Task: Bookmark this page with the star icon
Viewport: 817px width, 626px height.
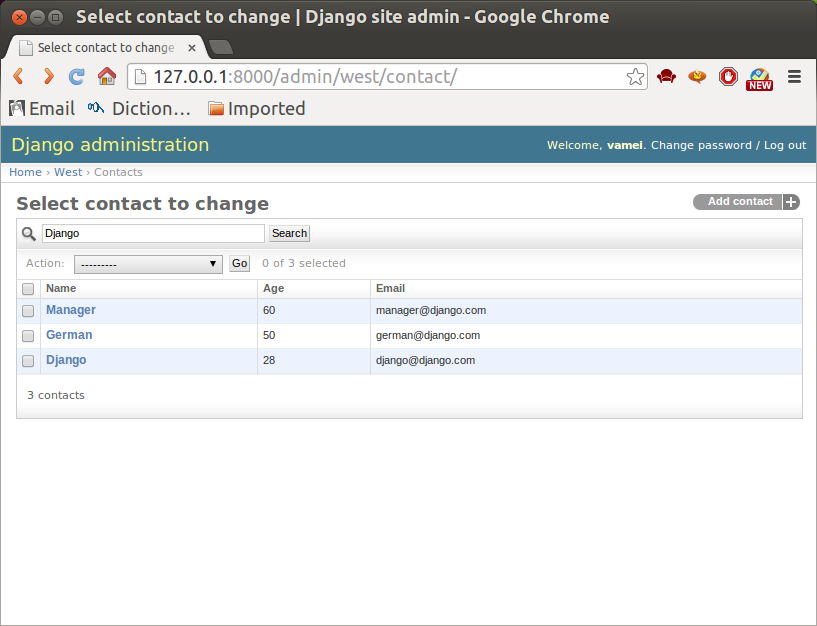Action: pyautogui.click(x=635, y=77)
